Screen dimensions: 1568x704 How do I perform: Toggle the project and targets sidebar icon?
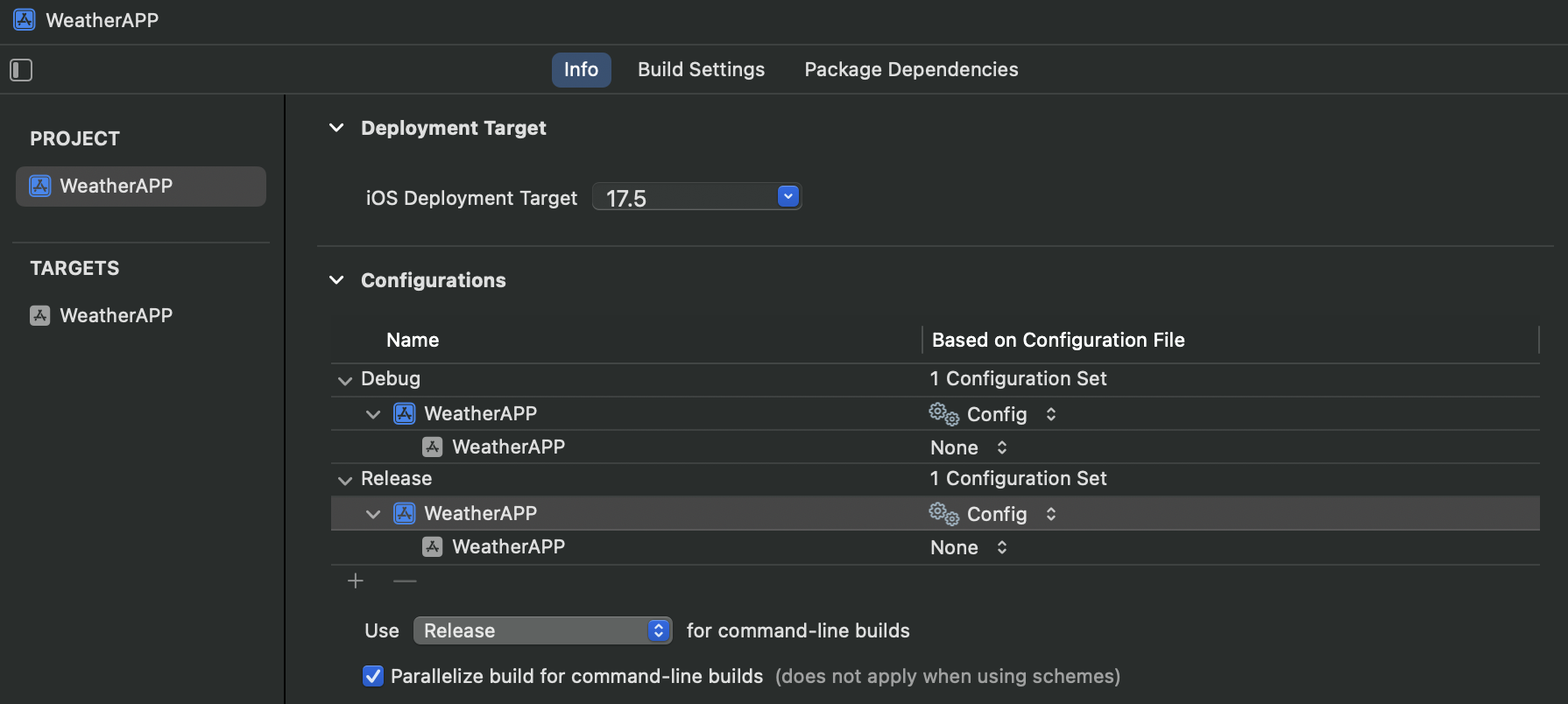click(x=21, y=70)
